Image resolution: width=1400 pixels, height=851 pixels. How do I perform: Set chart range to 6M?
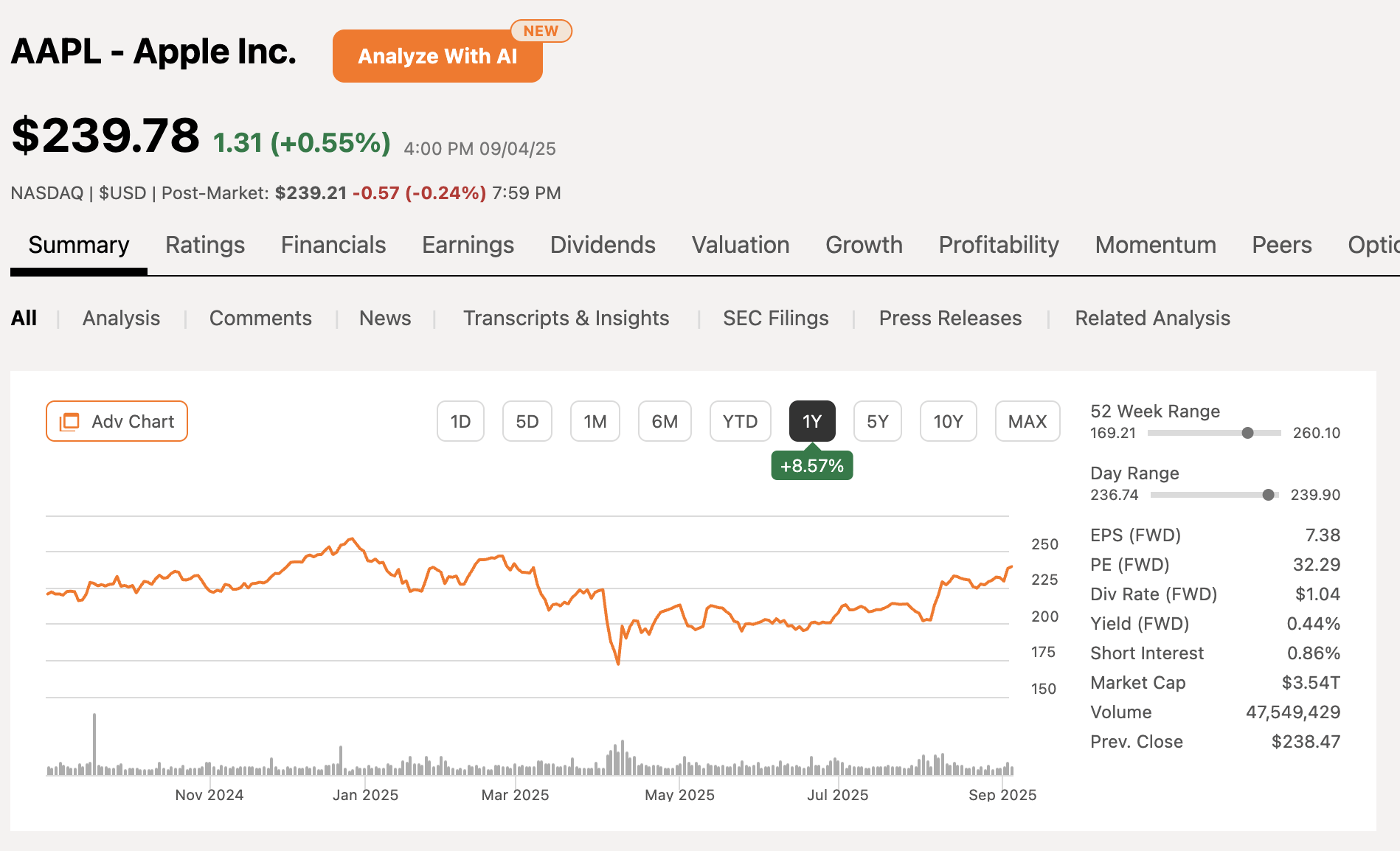(x=664, y=421)
